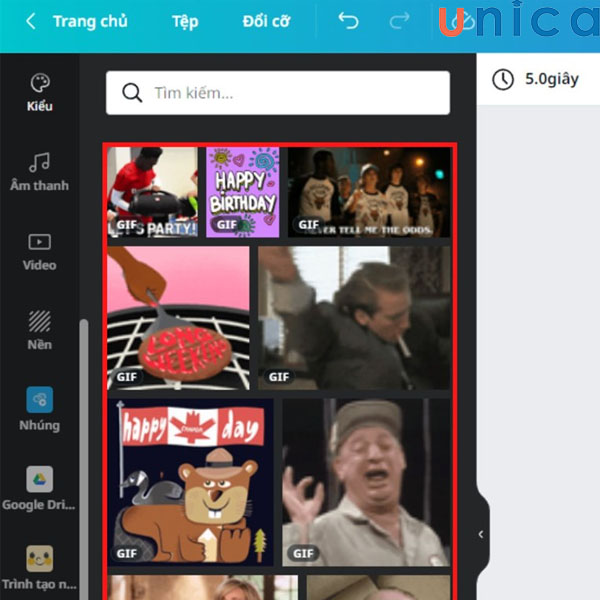Click the cloud save status icon
This screenshot has width=600, height=600.
[462, 21]
